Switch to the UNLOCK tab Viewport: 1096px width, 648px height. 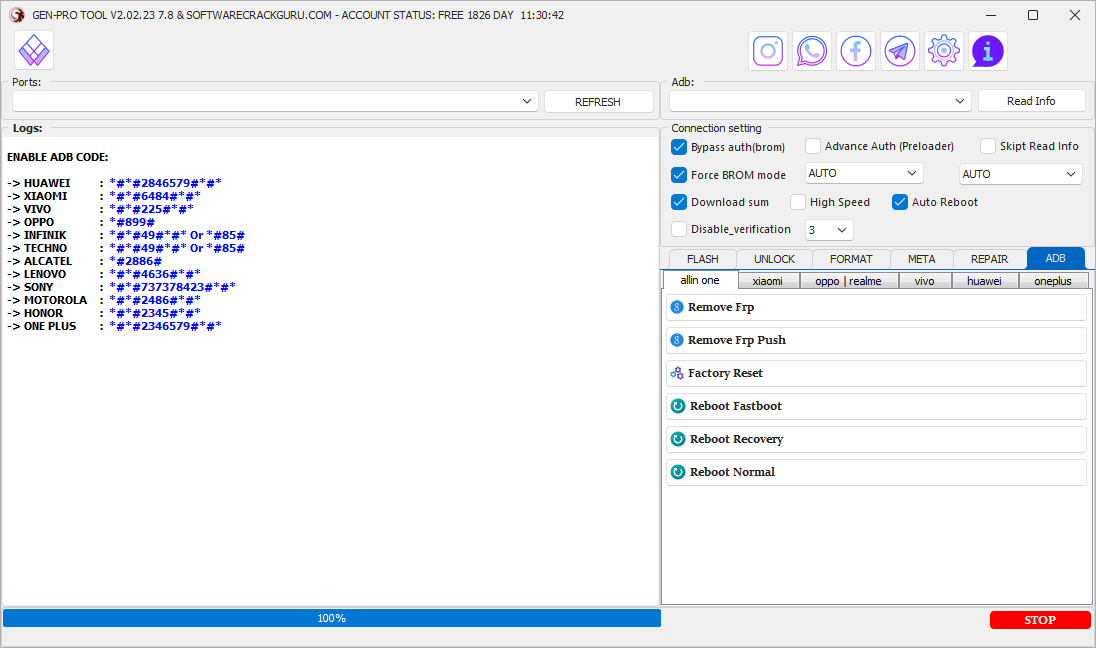tap(774, 258)
